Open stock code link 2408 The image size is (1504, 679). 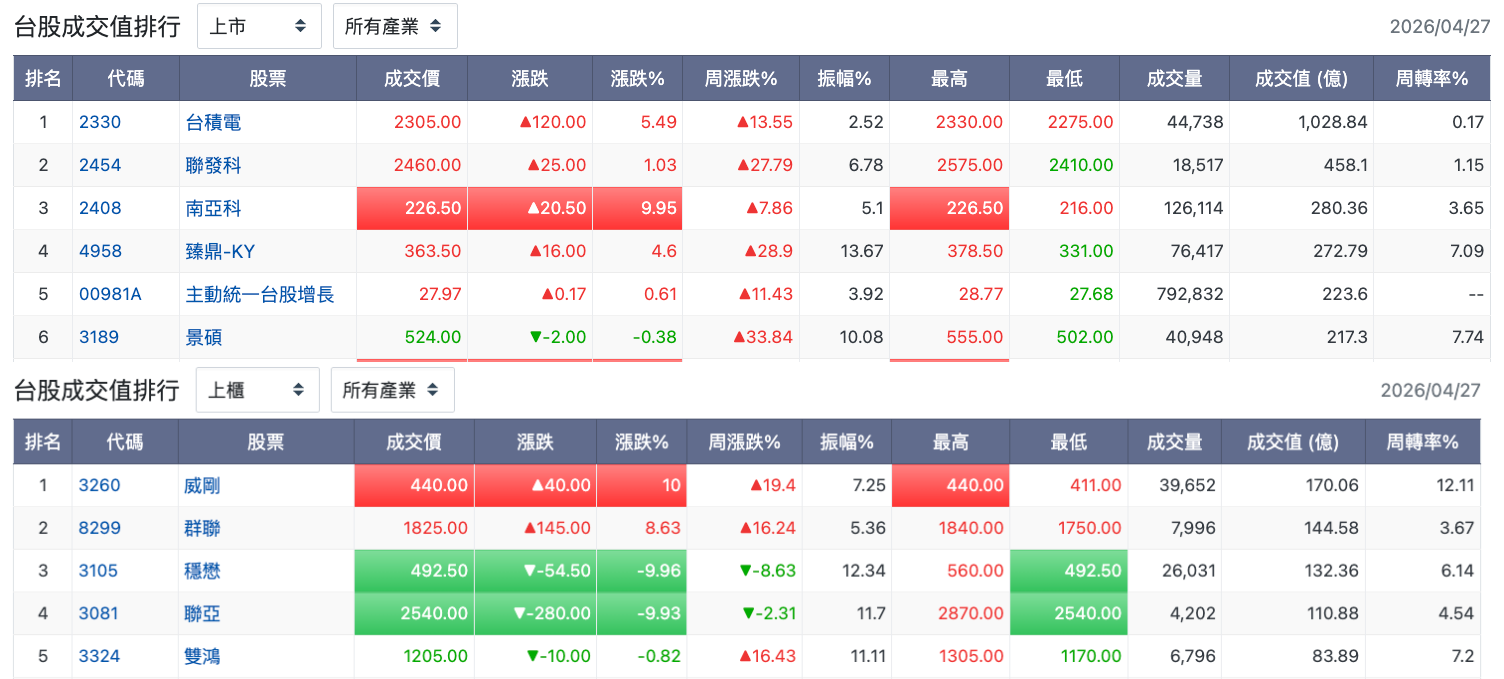click(x=100, y=208)
